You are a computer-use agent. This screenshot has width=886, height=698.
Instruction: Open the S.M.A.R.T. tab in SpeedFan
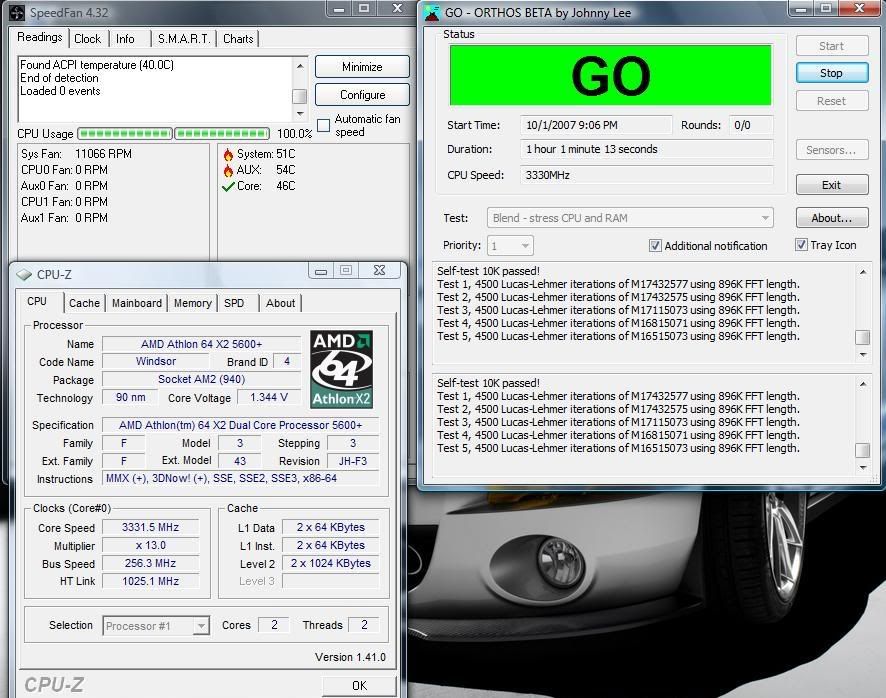point(184,39)
